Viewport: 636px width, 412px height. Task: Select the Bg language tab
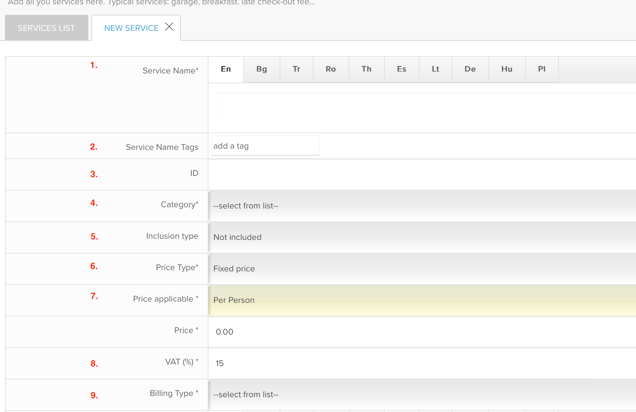pos(262,69)
